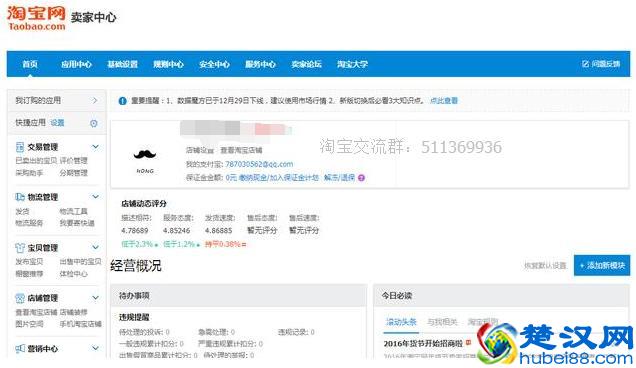Open 发布宝贝 sidebar link
This screenshot has width=636, height=368.
[29, 262]
